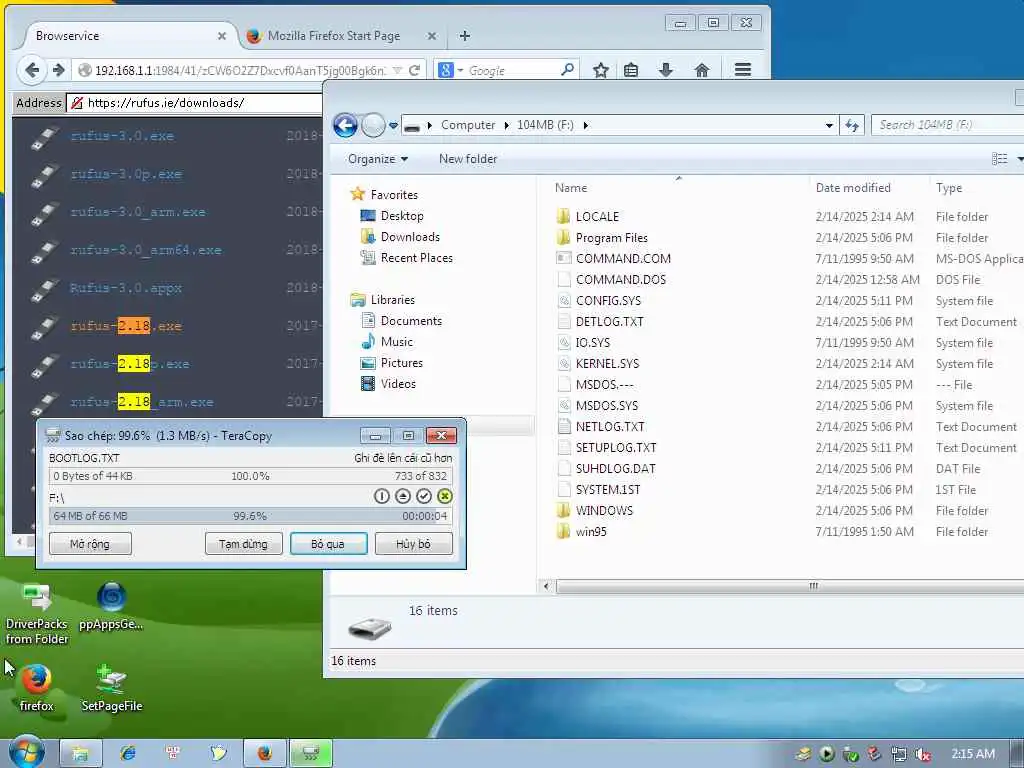The height and width of the screenshot is (768, 1024).
Task: Open Rufus-3.0.appx download link
Action: (x=126, y=287)
